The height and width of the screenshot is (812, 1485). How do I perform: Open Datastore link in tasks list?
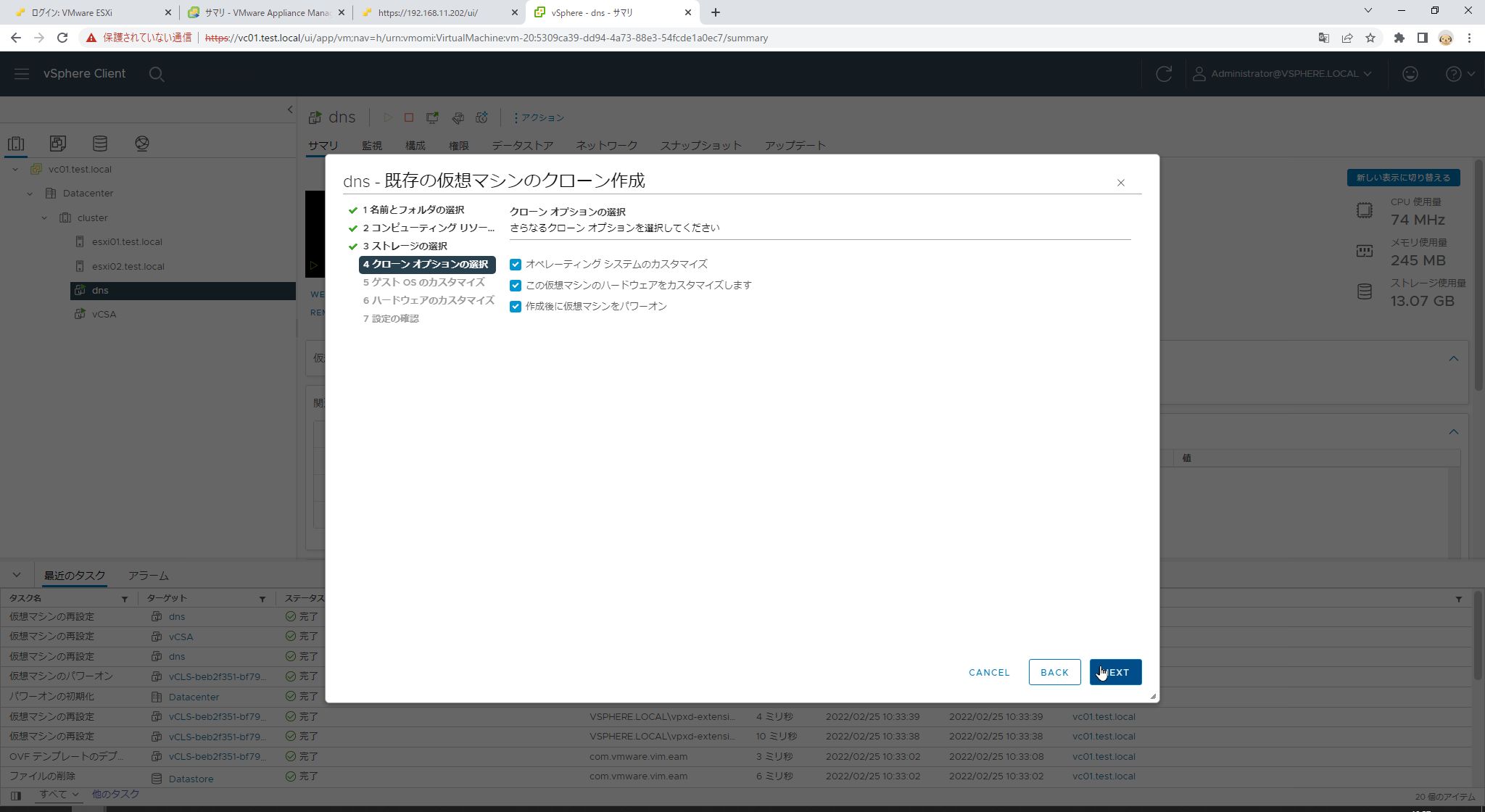pyautogui.click(x=191, y=779)
